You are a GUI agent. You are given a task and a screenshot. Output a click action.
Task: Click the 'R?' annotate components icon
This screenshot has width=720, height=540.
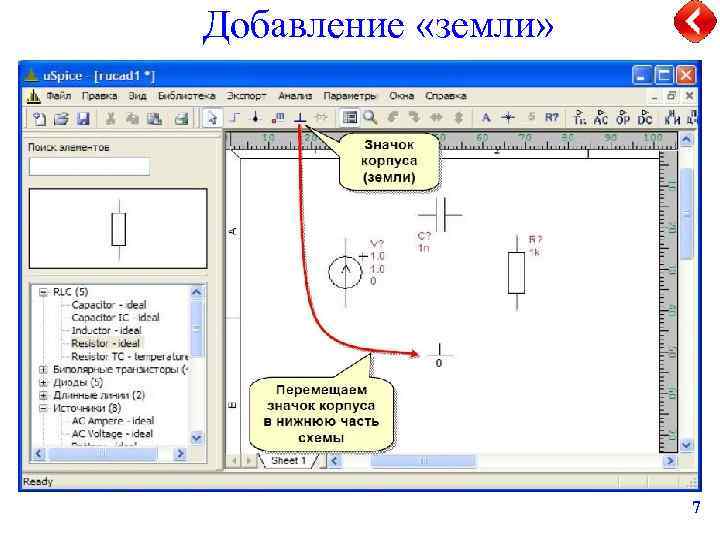[x=551, y=118]
